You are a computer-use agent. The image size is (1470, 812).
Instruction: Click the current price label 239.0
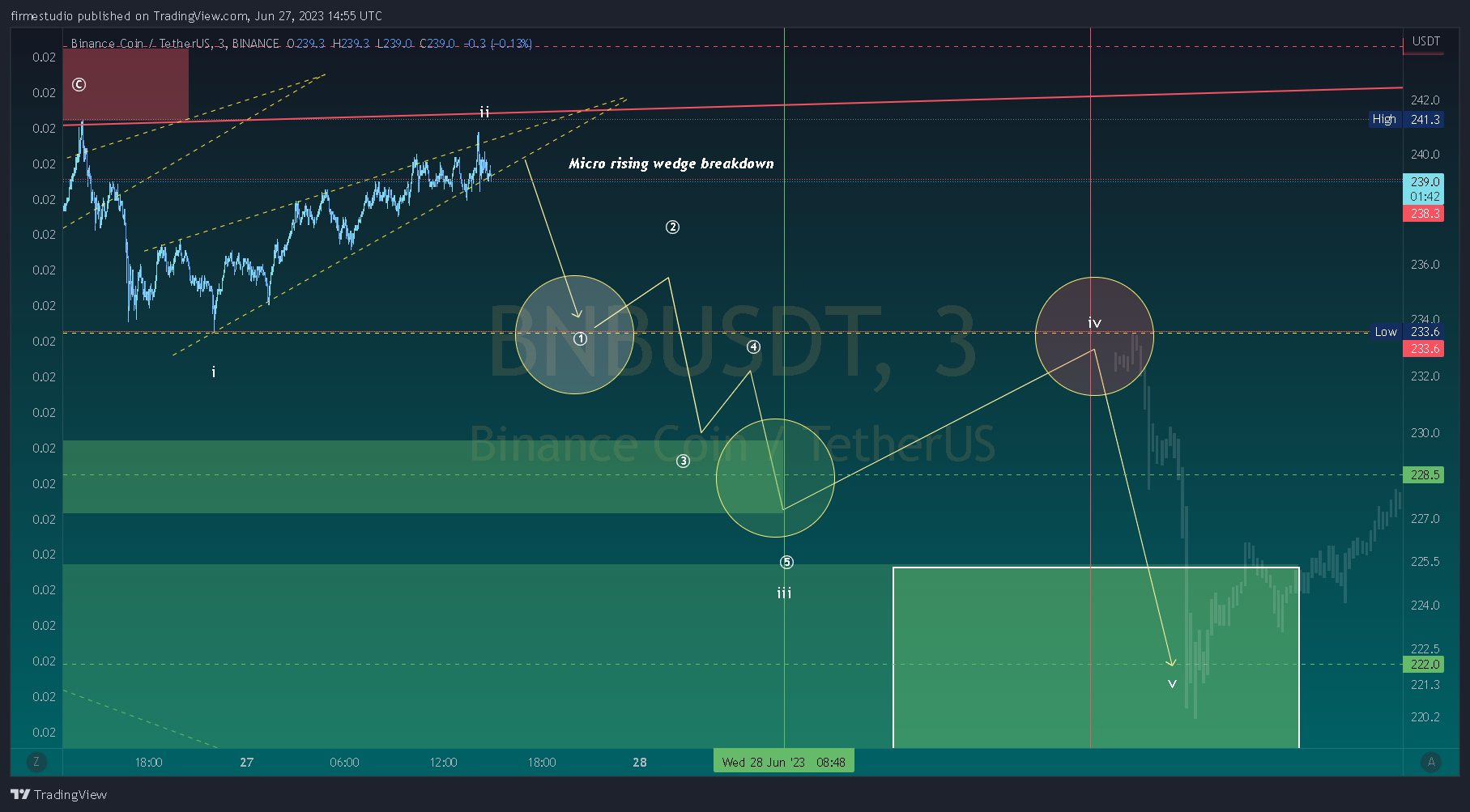(x=1425, y=182)
